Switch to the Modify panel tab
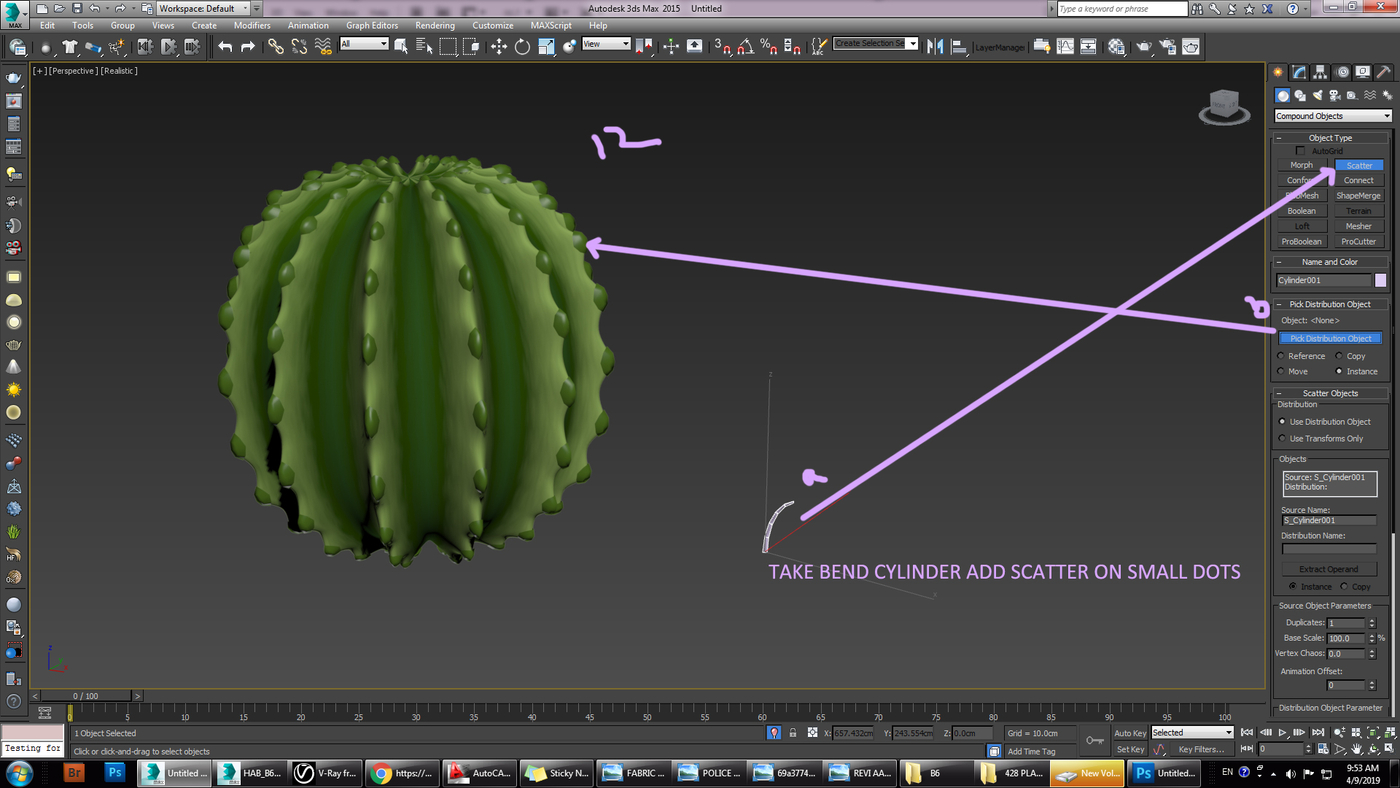This screenshot has width=1400, height=788. 1298,72
